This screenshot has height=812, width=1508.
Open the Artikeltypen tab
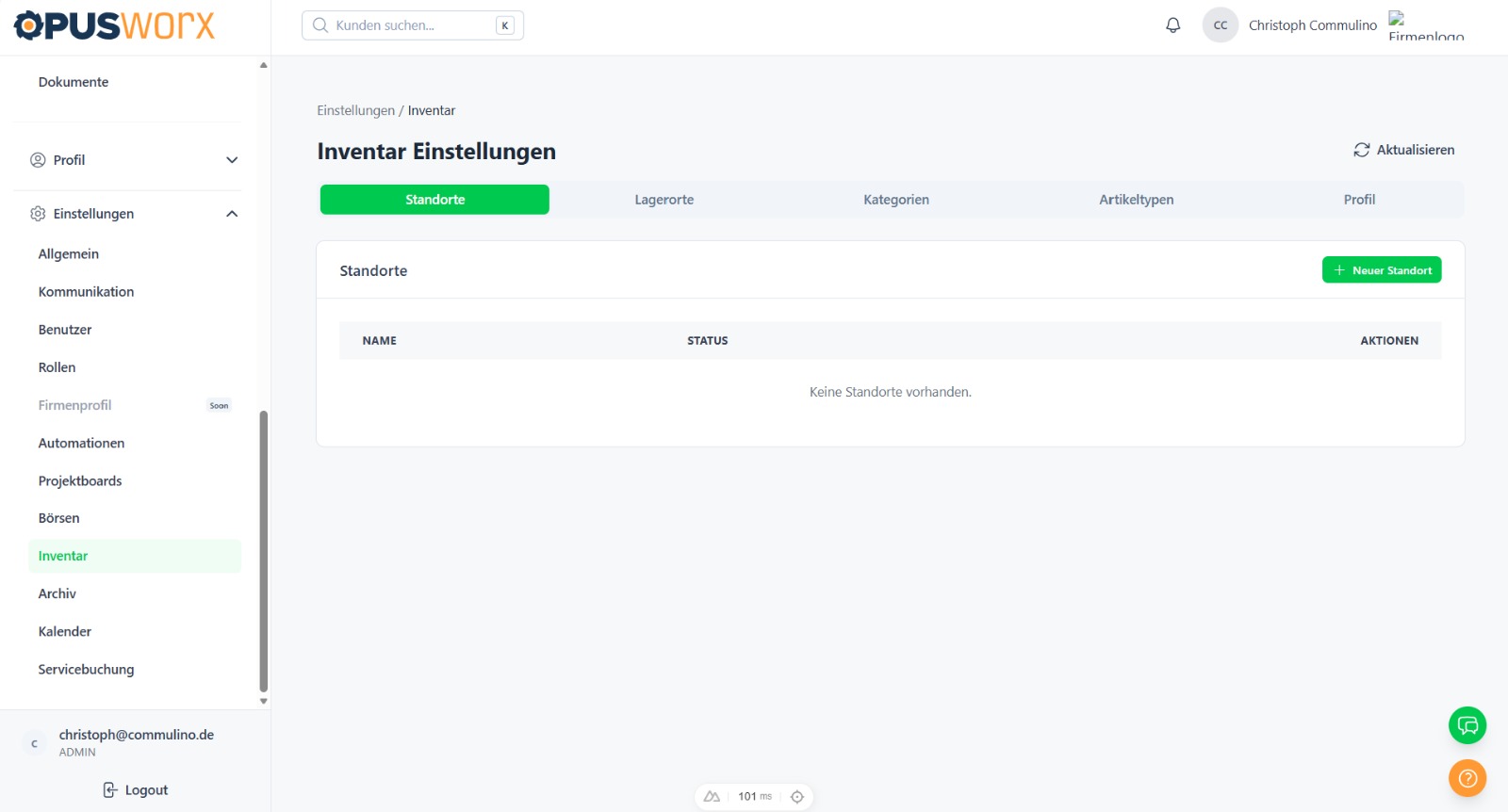[1137, 200]
